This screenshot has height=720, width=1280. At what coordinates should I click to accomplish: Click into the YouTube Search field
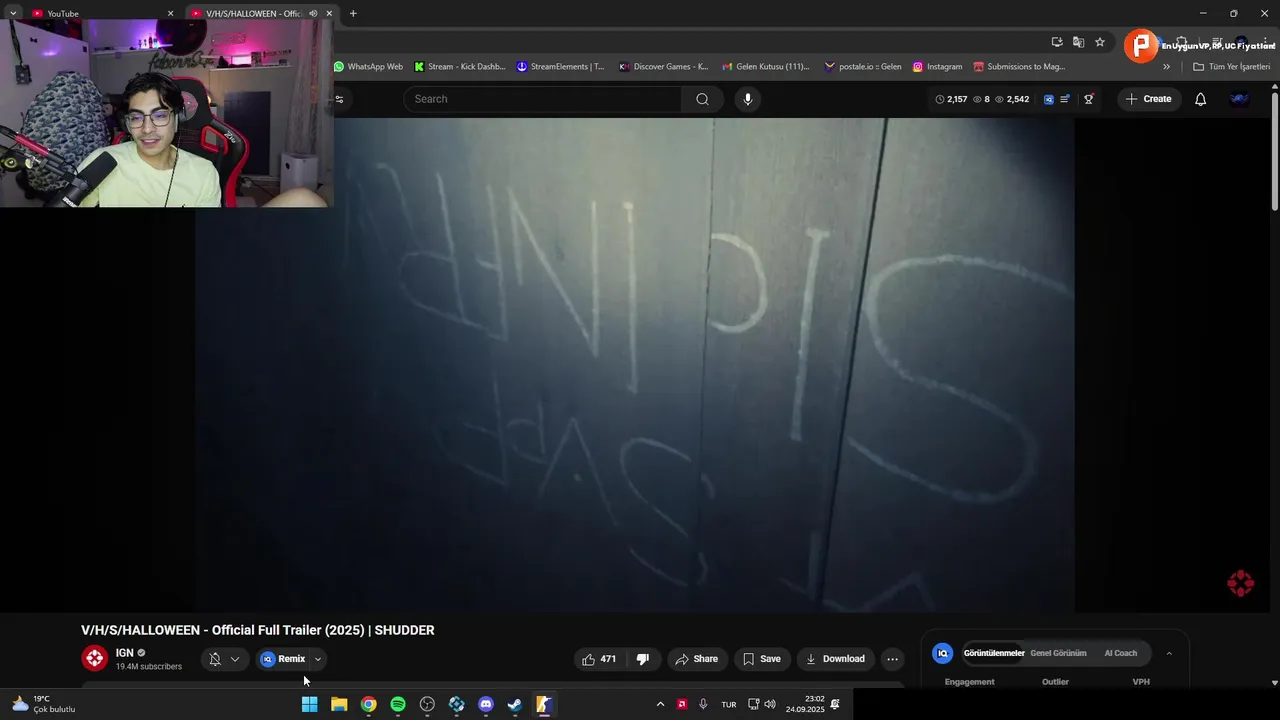[543, 99]
